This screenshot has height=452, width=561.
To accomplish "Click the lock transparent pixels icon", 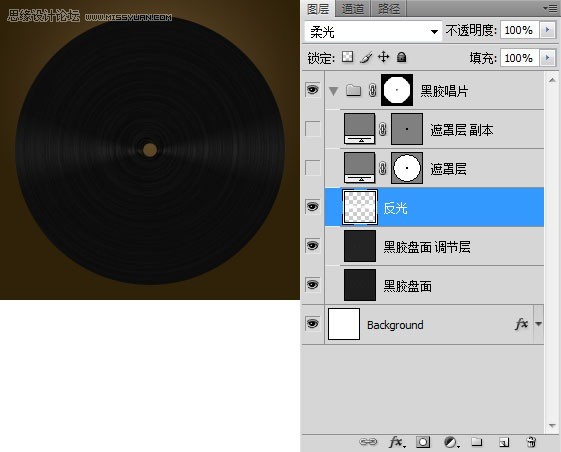I will point(347,57).
